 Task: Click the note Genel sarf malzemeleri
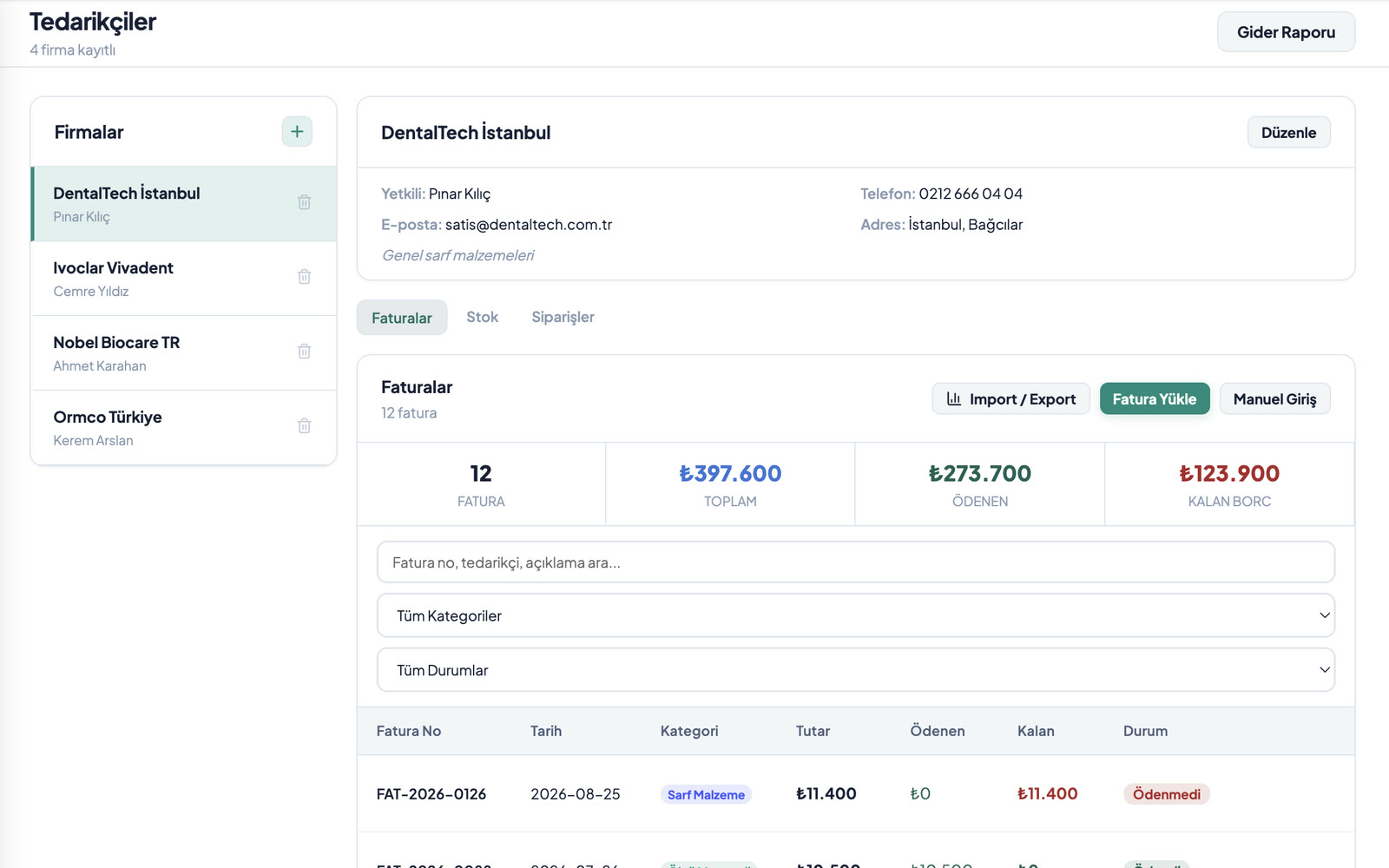coord(458,255)
